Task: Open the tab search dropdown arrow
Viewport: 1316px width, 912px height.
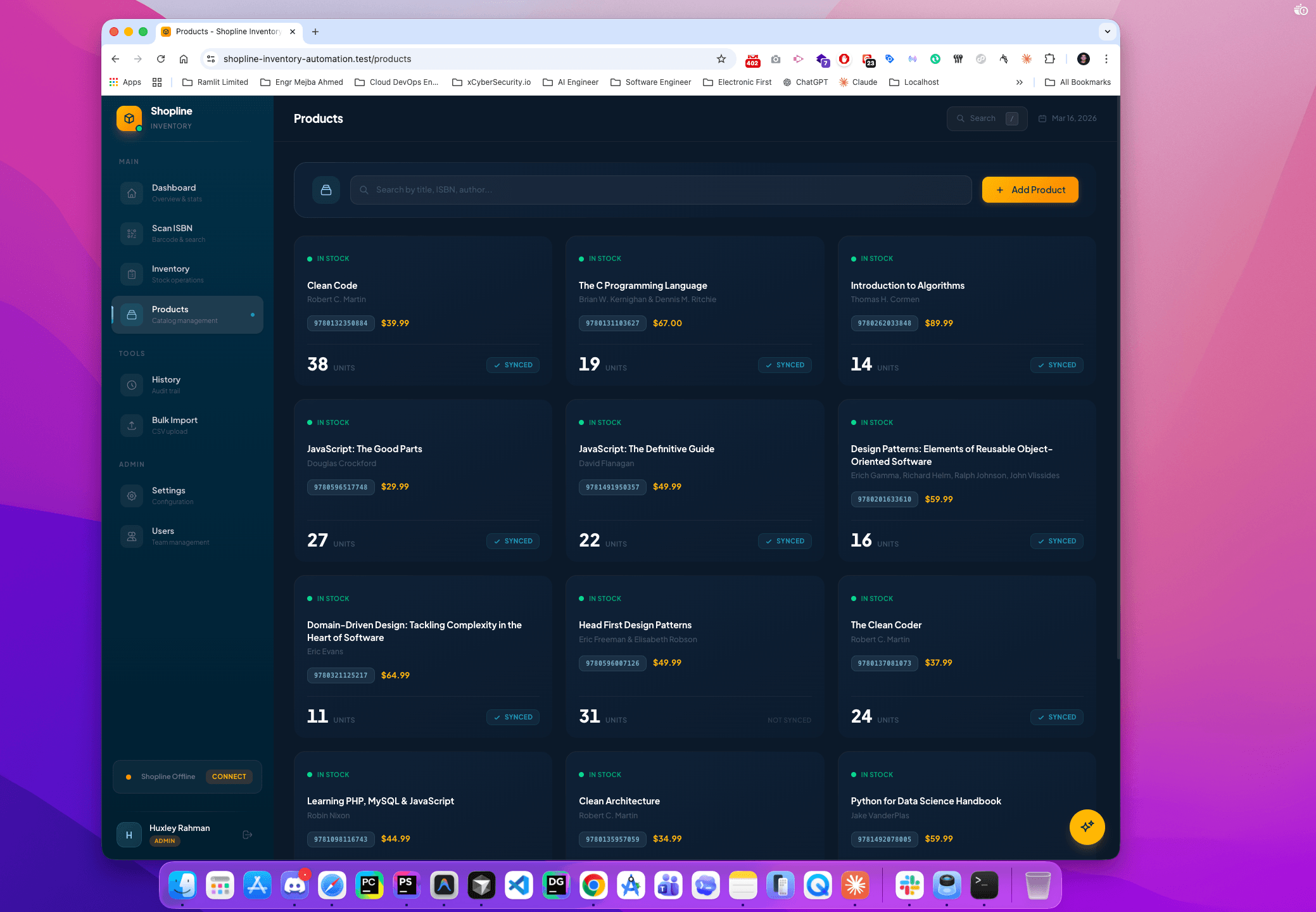Action: 1107,31
